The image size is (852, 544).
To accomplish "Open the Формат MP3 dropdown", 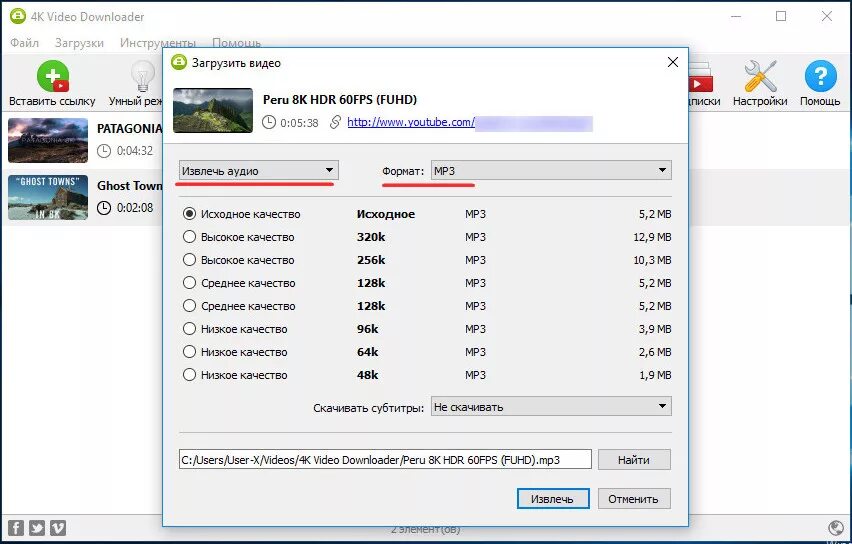I will (x=551, y=171).
